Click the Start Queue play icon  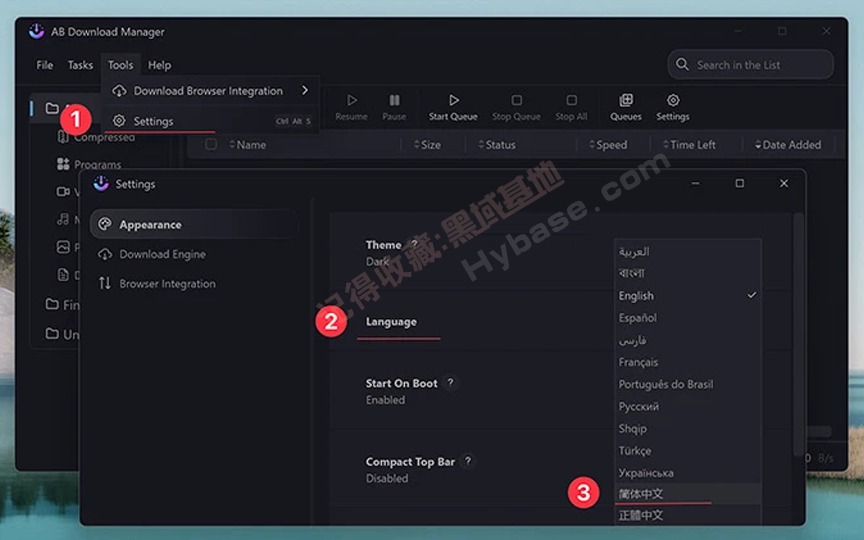[453, 100]
